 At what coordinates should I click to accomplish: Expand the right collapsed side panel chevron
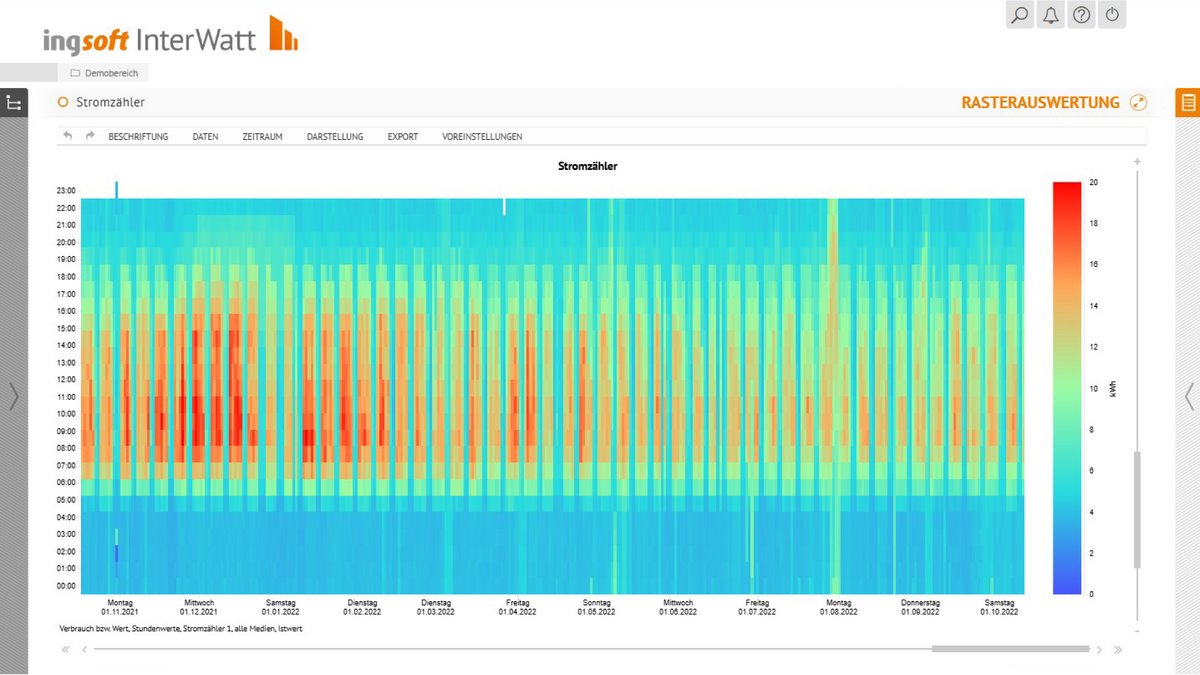(x=1188, y=397)
